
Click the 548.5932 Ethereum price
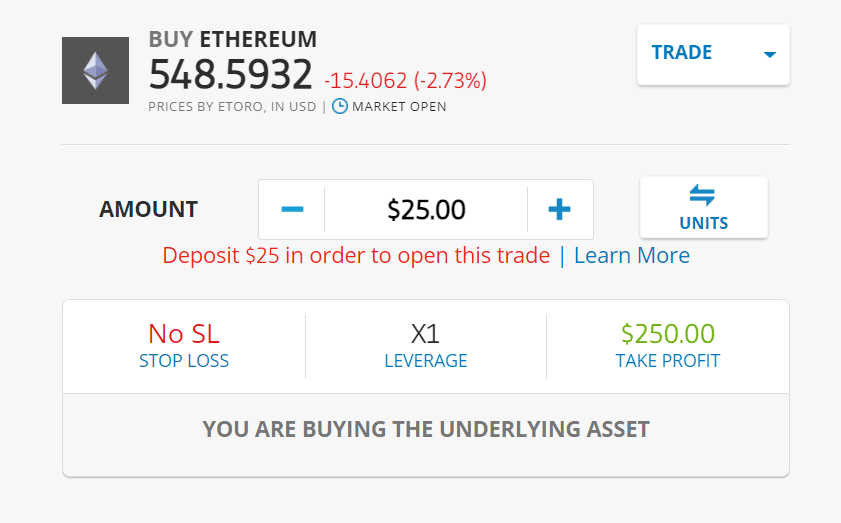click(231, 74)
